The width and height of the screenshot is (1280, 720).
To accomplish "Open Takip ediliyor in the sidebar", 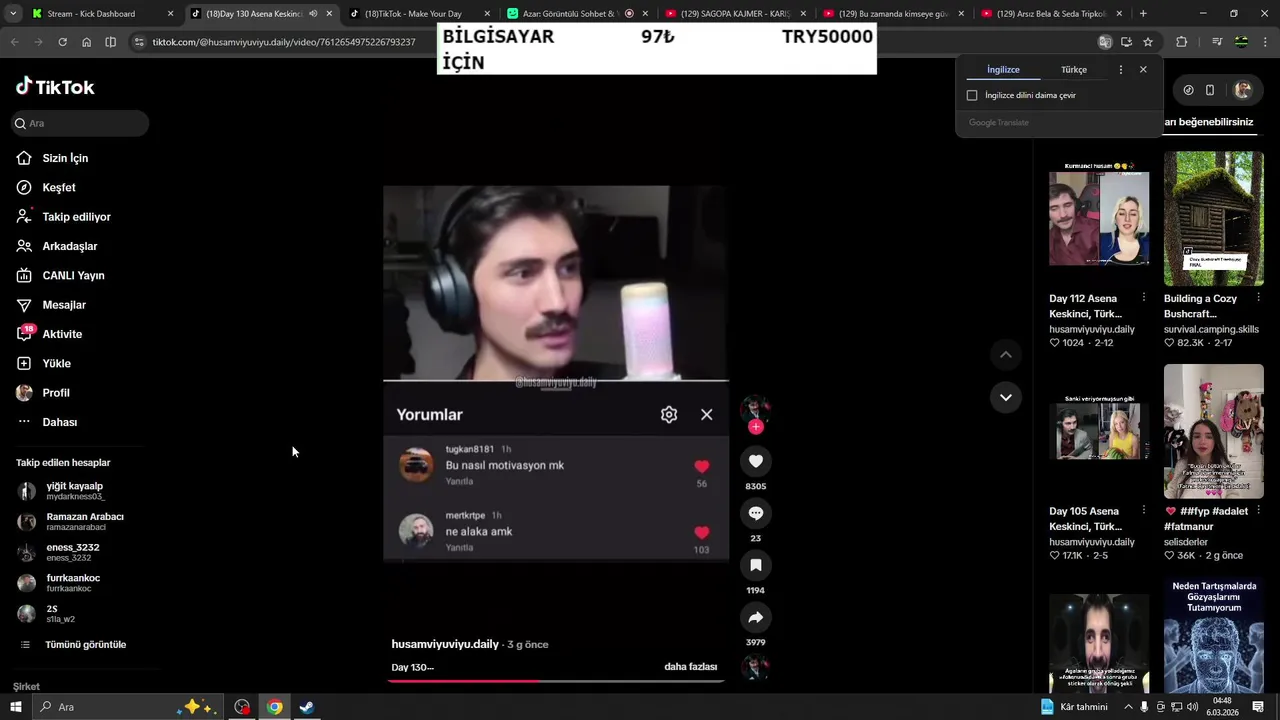I will point(63,217).
